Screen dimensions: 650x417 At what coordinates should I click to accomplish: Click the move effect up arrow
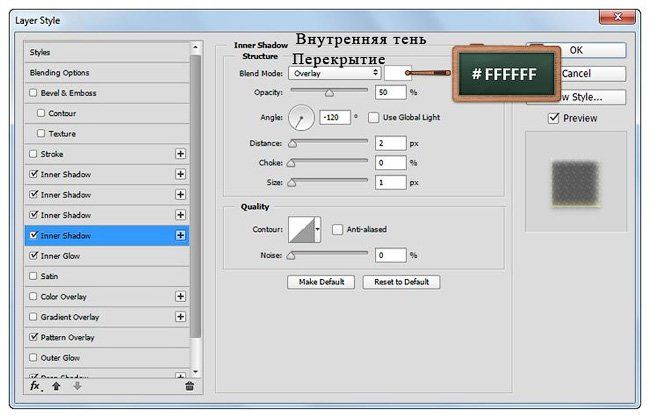[56, 385]
